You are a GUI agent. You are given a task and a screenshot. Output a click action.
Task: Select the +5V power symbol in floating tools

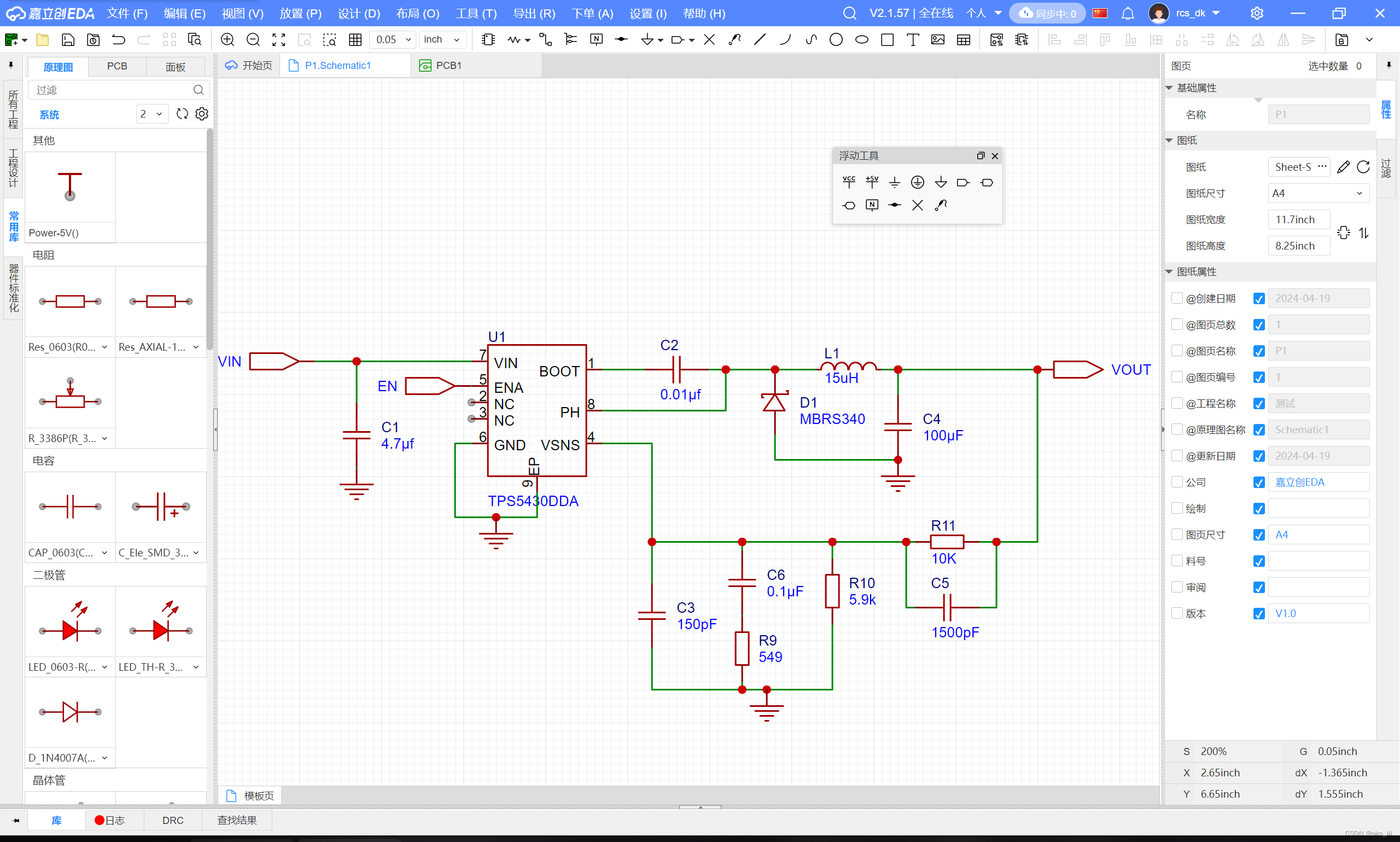tap(872, 182)
